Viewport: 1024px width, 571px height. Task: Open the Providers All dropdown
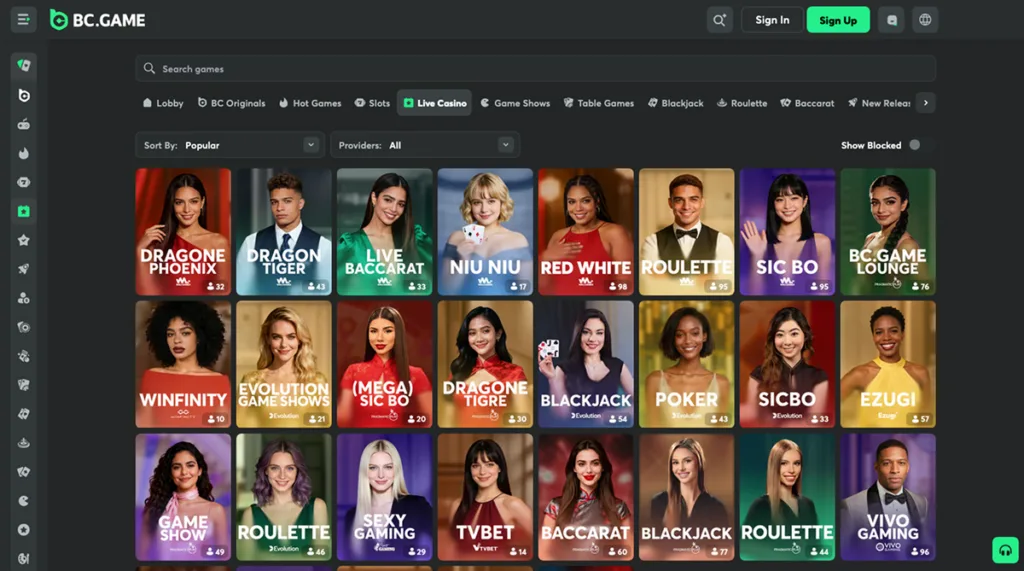[x=424, y=145]
